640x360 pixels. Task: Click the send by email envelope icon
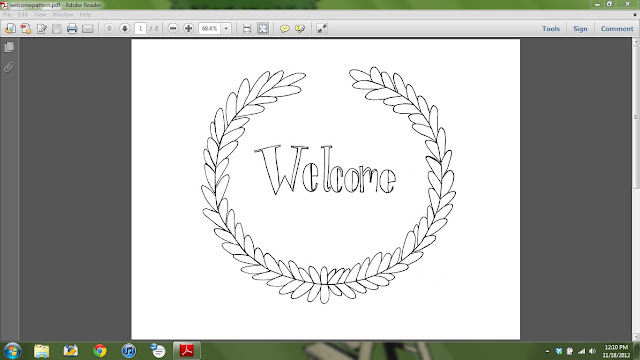[88, 29]
